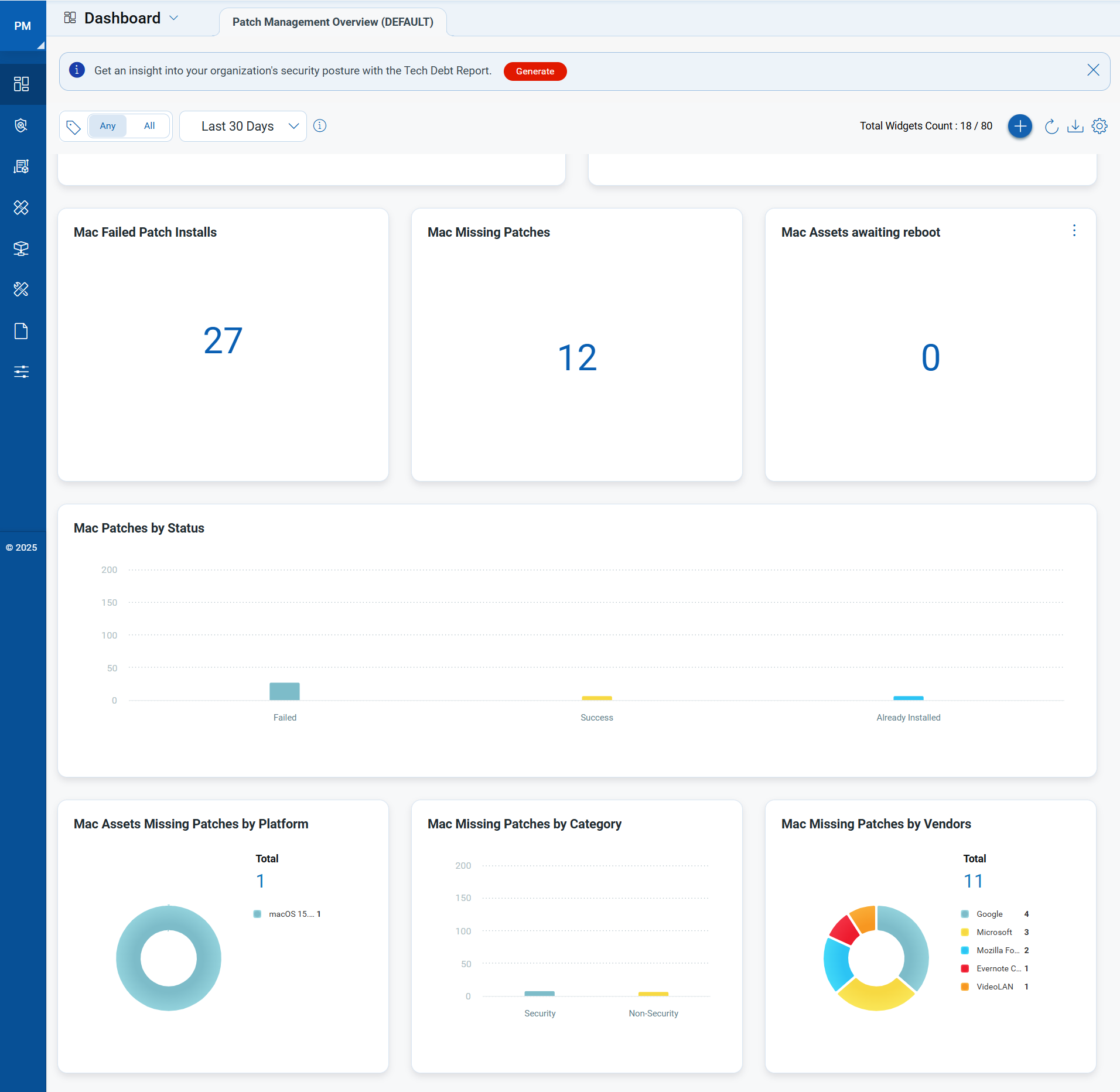Open the shield gear sidebar icon
This screenshot has height=1092, width=1120.
22,125
